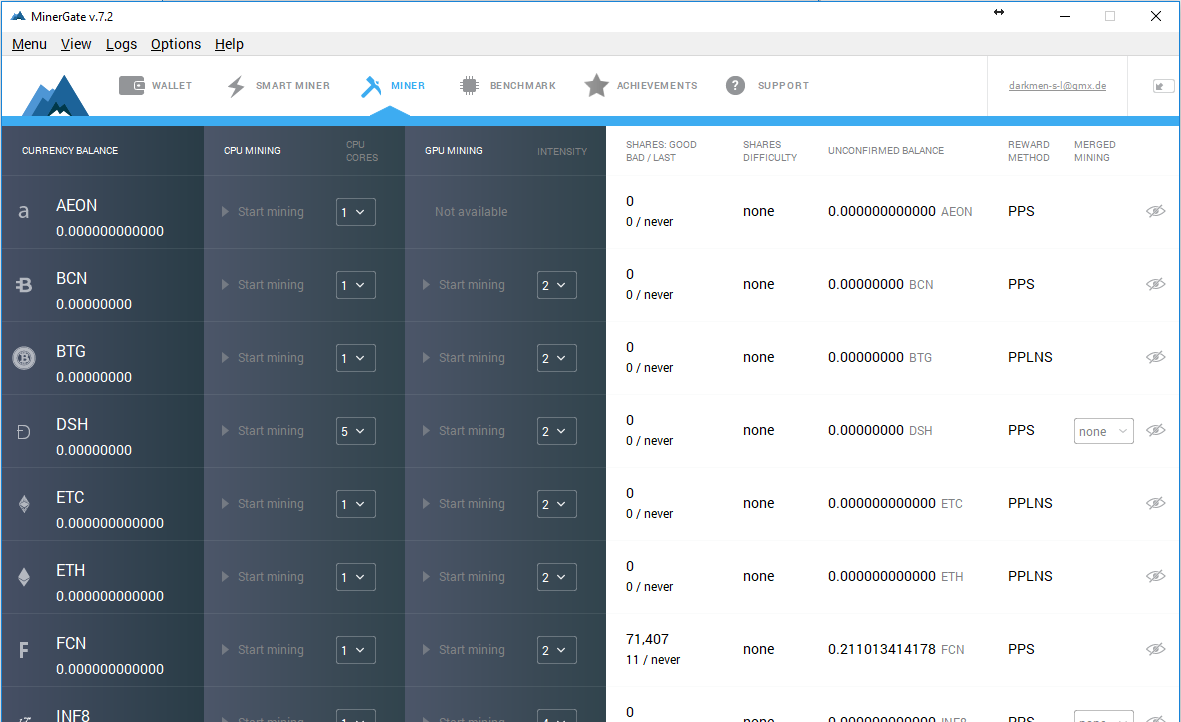The image size is (1181, 722).
Task: Open BCN CPU cores dropdown
Action: 356,285
